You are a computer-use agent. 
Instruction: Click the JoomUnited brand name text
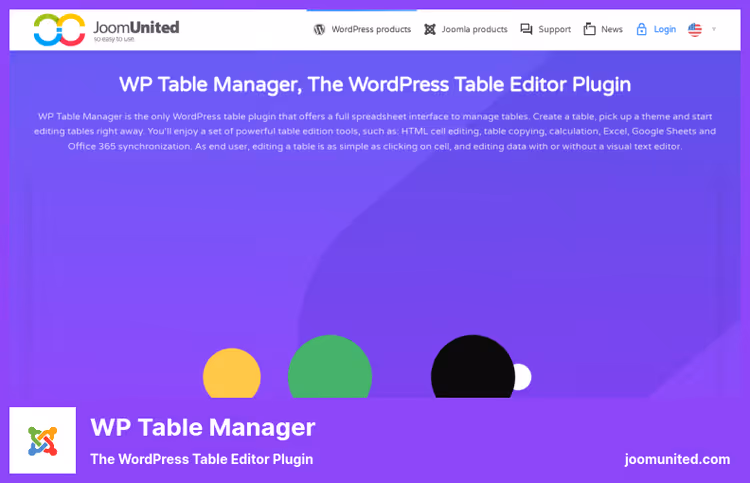point(136,27)
